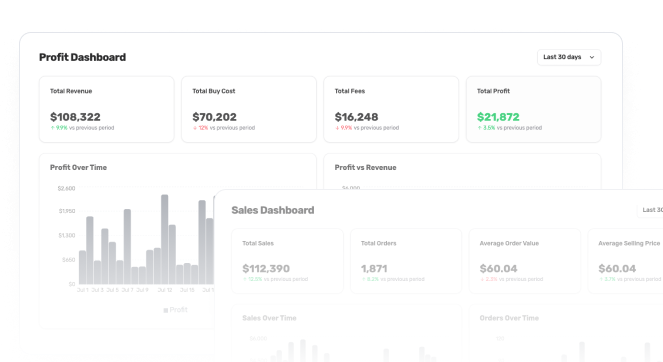Click the $16,248 fees value
Viewport: 663px width, 362px height.
tap(356, 117)
